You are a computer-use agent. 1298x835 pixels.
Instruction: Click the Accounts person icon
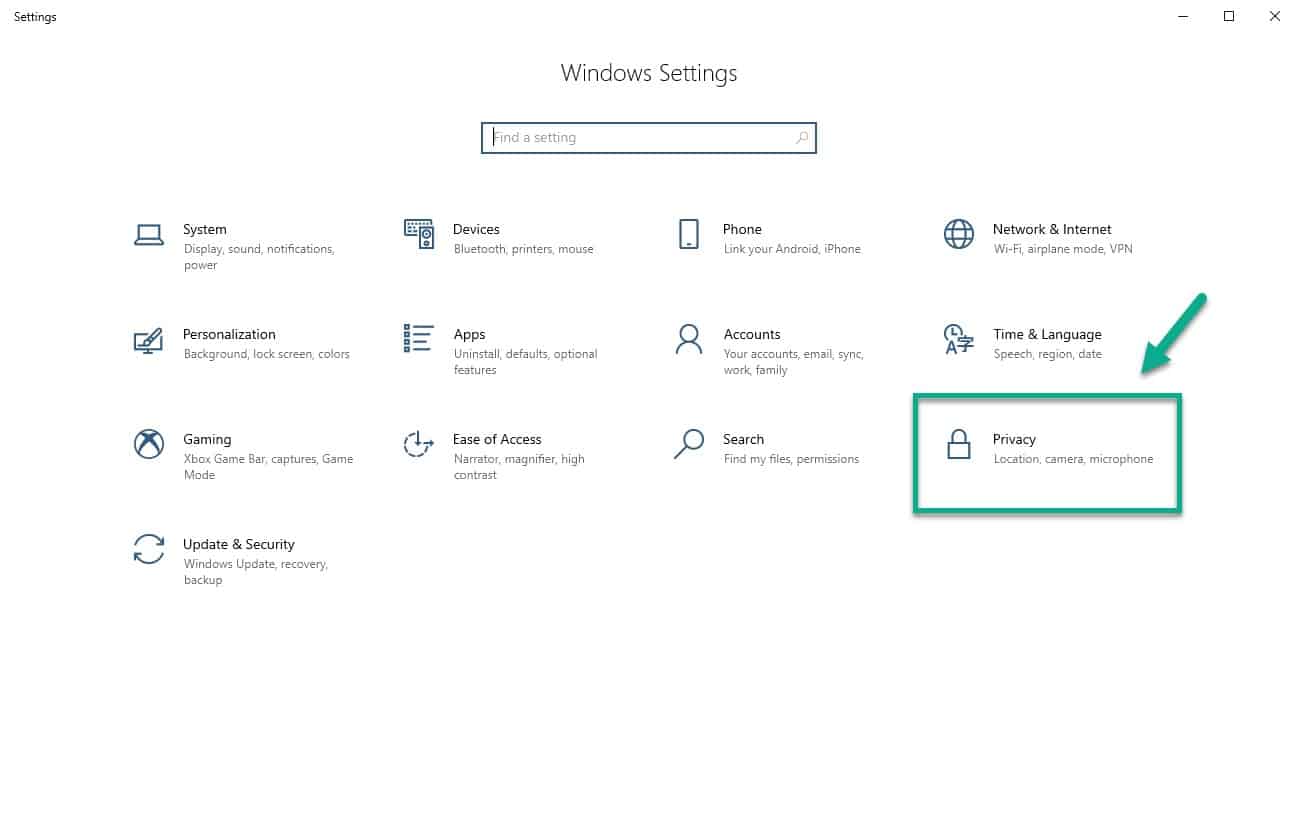689,339
